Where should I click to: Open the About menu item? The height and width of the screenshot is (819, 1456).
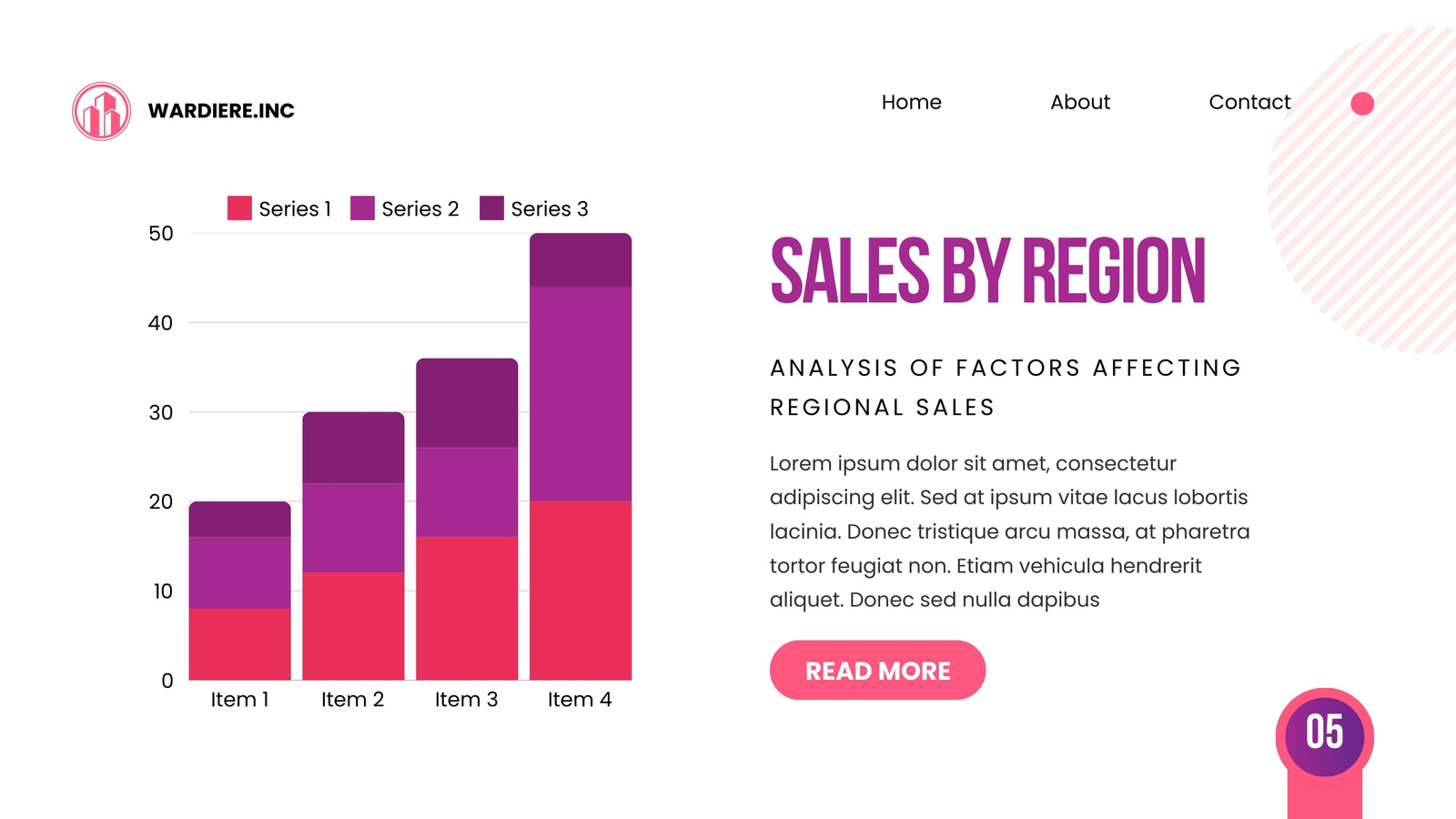tap(1080, 102)
